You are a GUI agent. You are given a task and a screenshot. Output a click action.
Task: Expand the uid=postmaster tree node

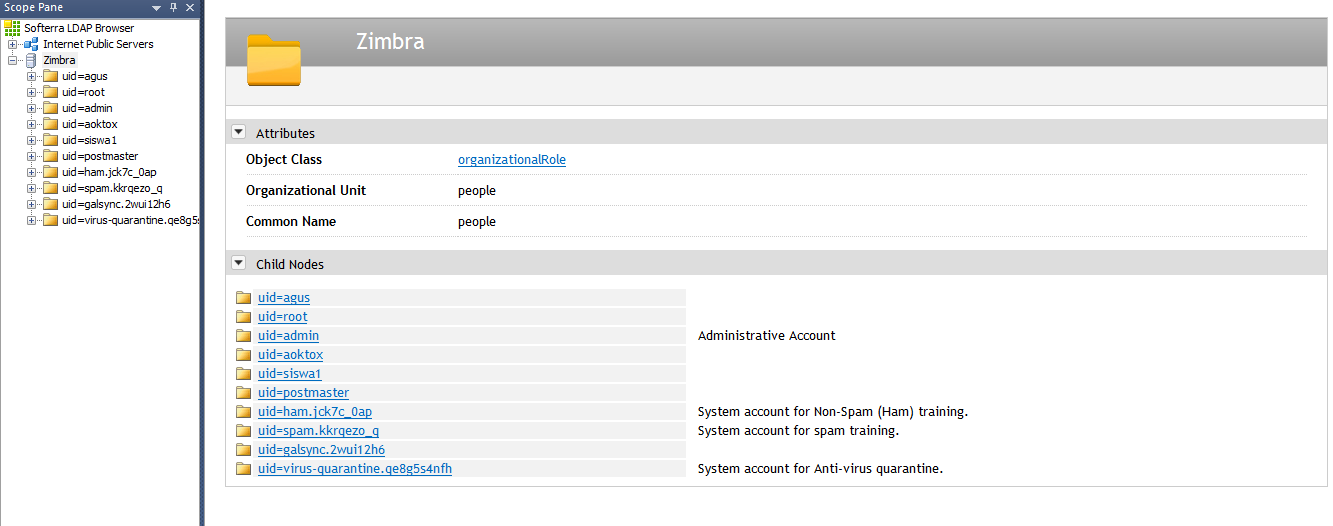pyautogui.click(x=31, y=156)
